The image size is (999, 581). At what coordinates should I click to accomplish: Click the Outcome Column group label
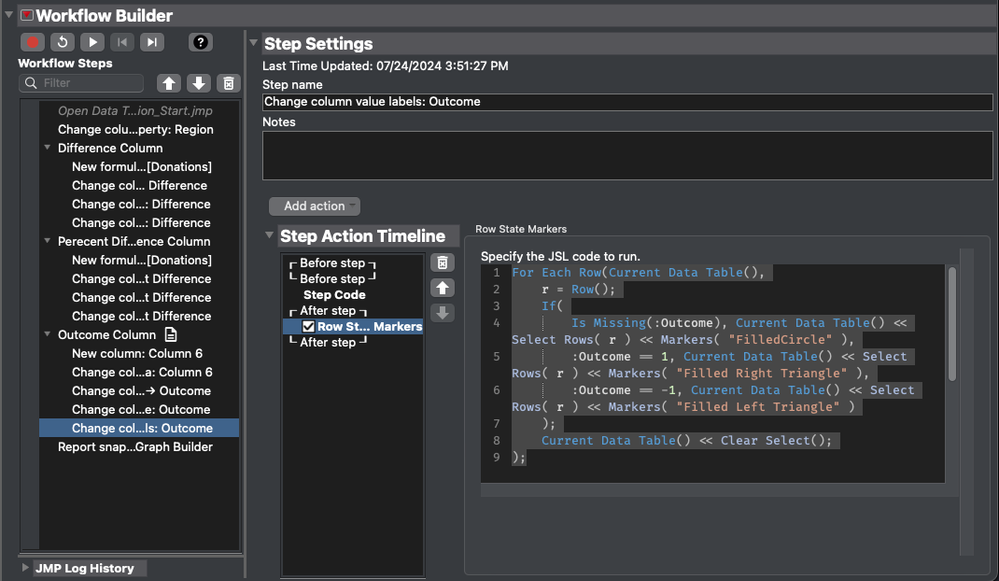[x=107, y=335]
